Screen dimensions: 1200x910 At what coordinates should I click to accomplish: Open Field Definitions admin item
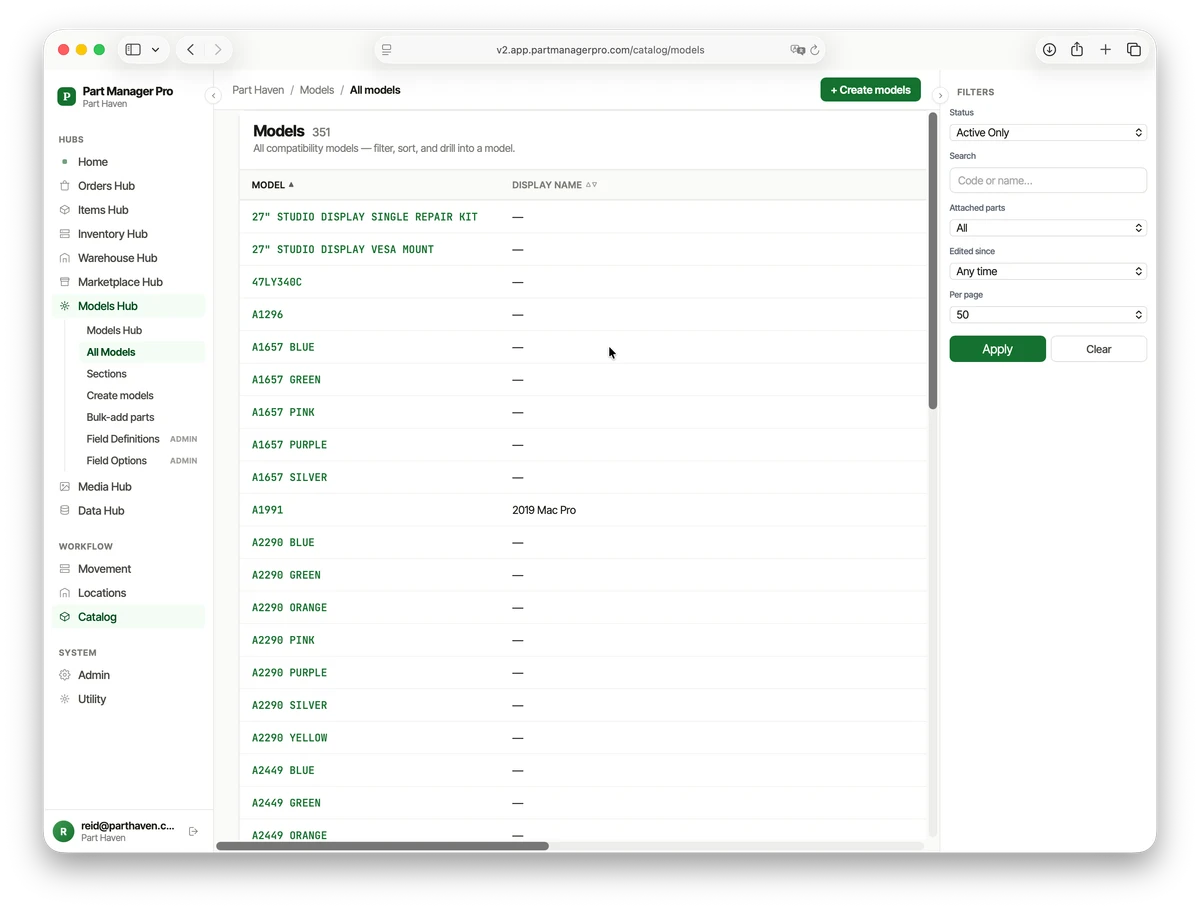coord(142,439)
